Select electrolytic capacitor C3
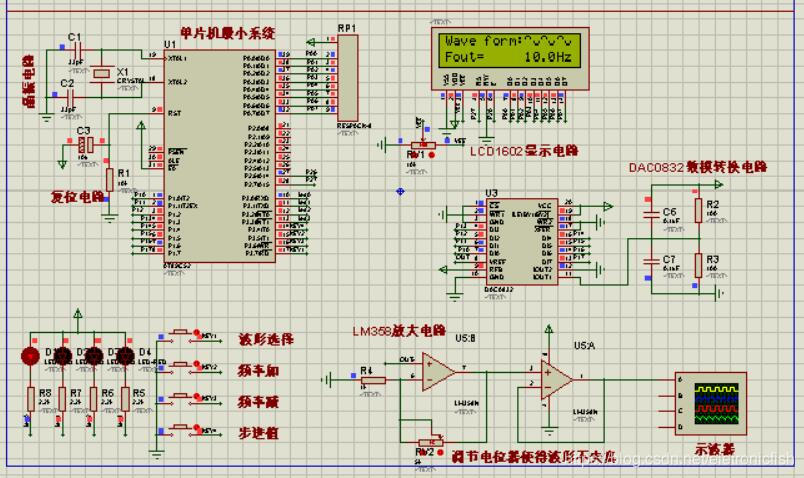804x478 pixels. pos(86,145)
